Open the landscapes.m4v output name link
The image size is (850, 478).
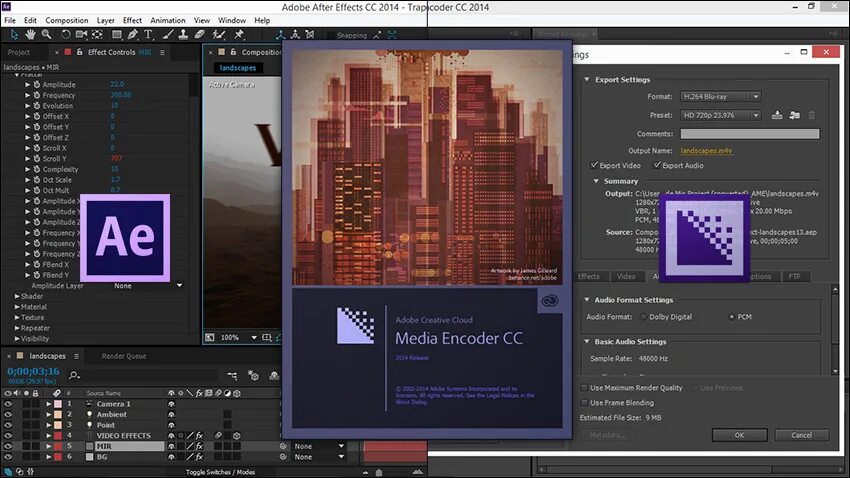[706, 151]
